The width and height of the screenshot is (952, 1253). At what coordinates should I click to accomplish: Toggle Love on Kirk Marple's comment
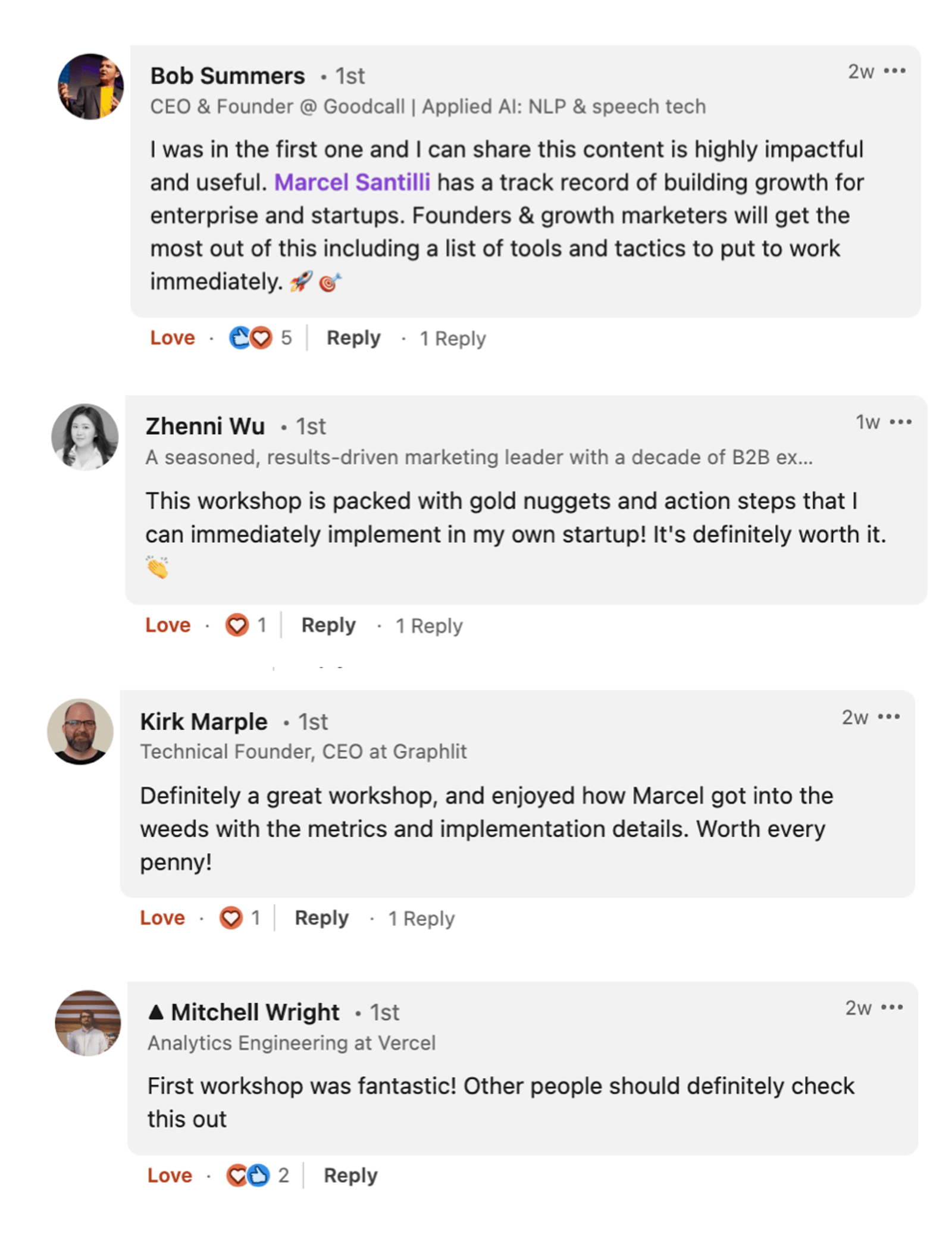[x=162, y=918]
